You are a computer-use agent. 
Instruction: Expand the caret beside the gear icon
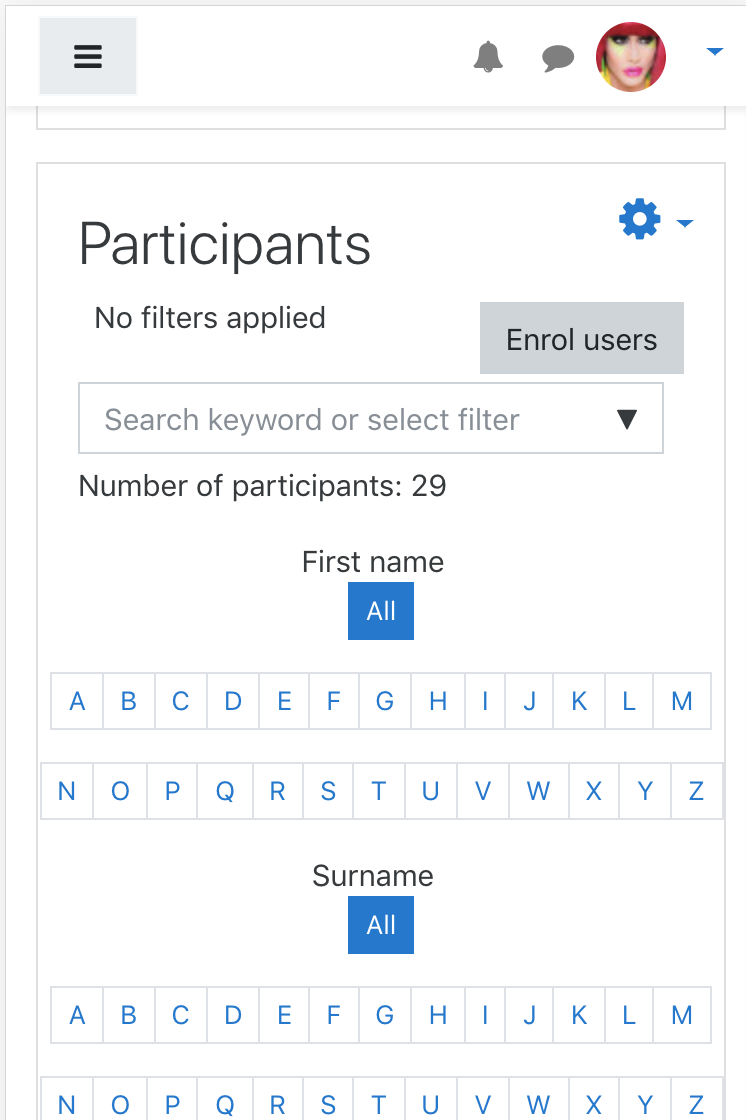tap(685, 224)
